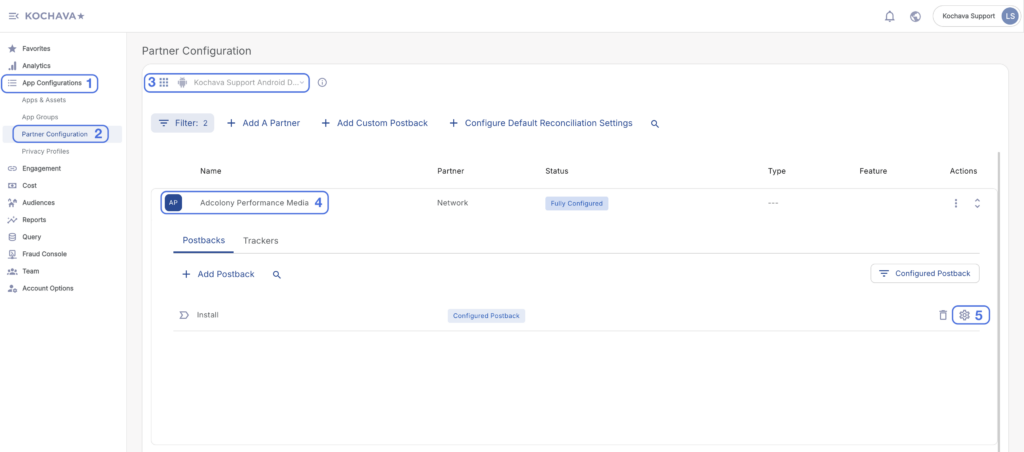
Task: Click Privacy Profiles in the sidebar
Action: [x=45, y=151]
